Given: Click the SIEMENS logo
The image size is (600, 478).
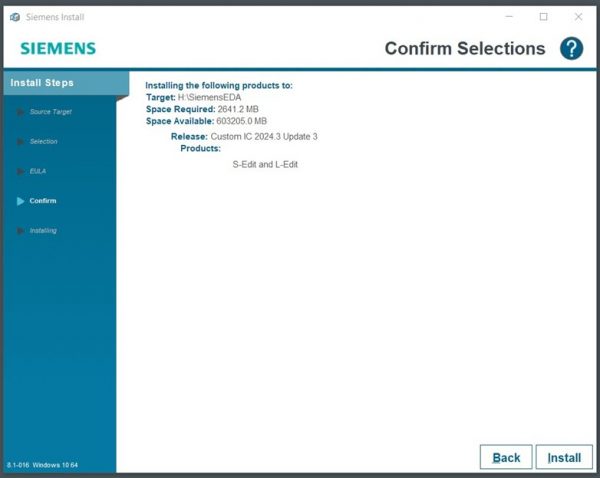Looking at the screenshot, I should (x=58, y=49).
